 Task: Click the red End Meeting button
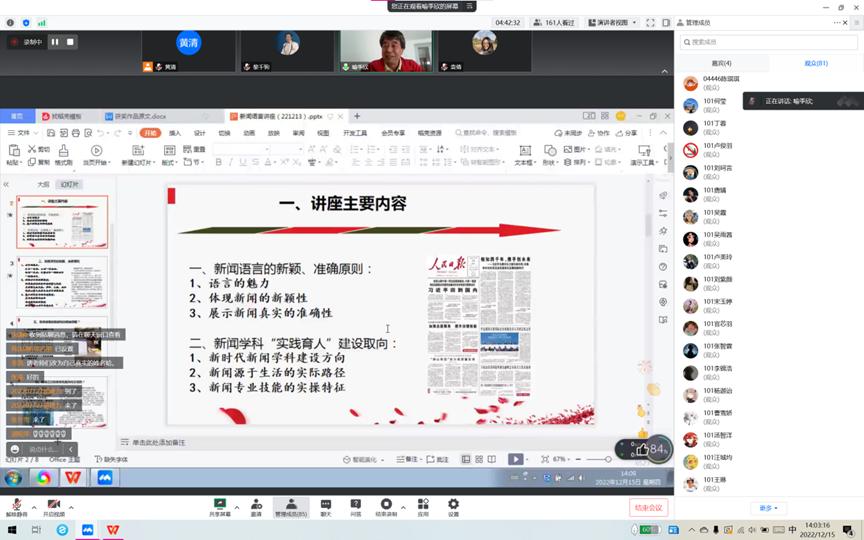pyautogui.click(x=647, y=508)
